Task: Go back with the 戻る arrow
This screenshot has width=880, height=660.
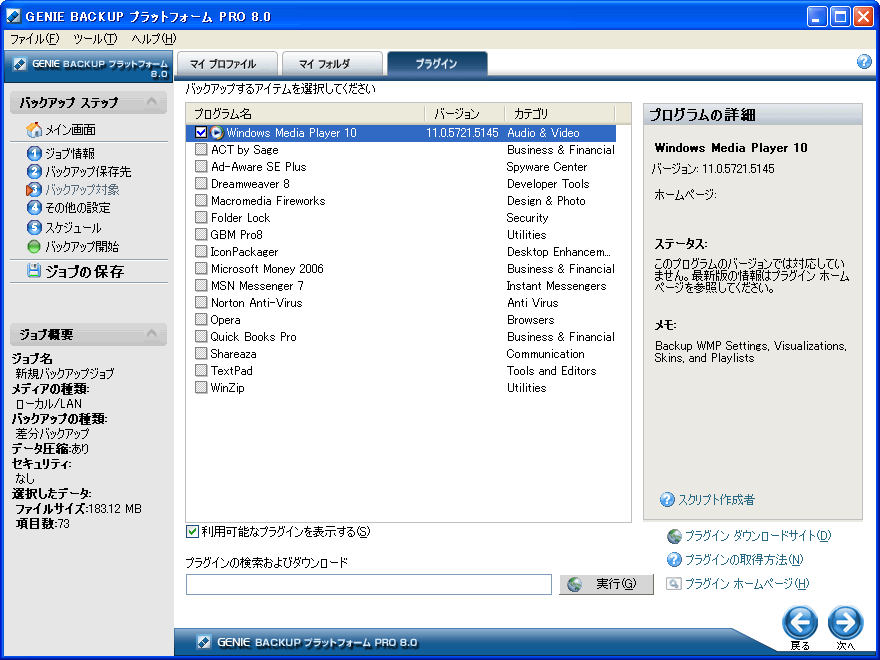Action: point(800,622)
